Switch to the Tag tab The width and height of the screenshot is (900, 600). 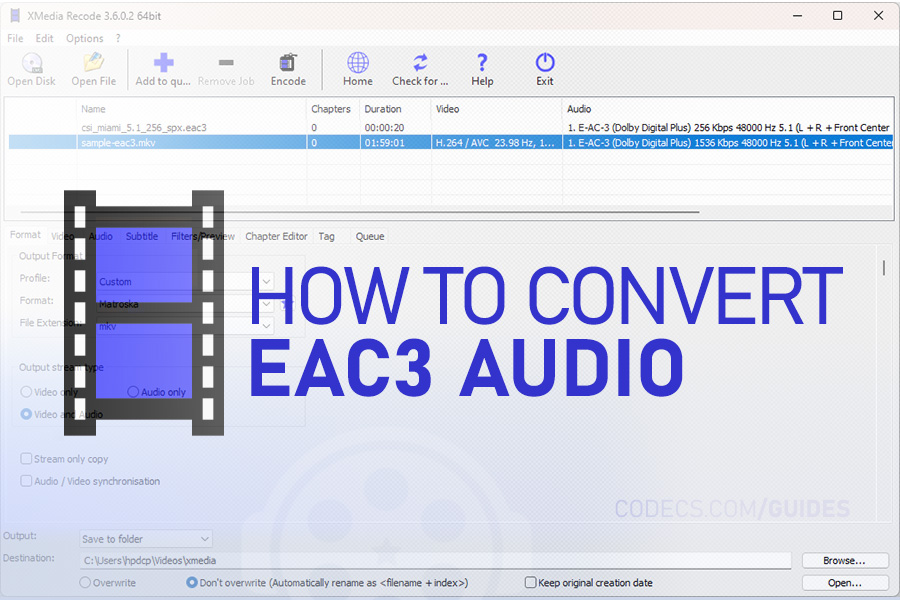327,236
